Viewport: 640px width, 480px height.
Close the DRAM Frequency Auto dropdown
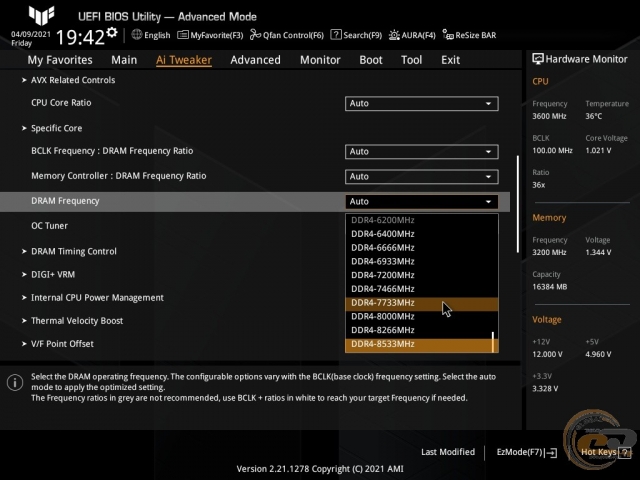click(x=422, y=202)
